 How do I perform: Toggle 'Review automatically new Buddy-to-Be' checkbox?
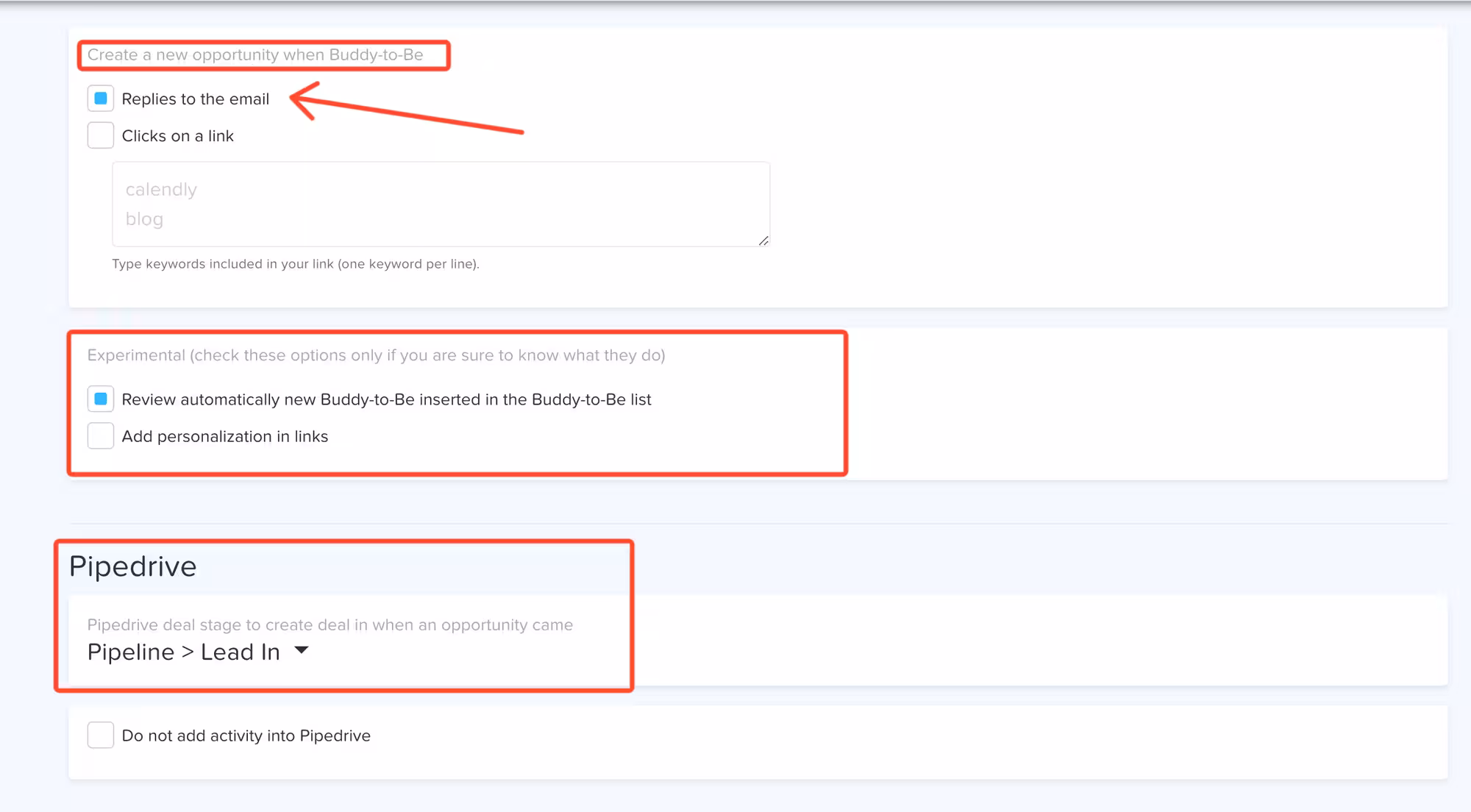(x=101, y=399)
